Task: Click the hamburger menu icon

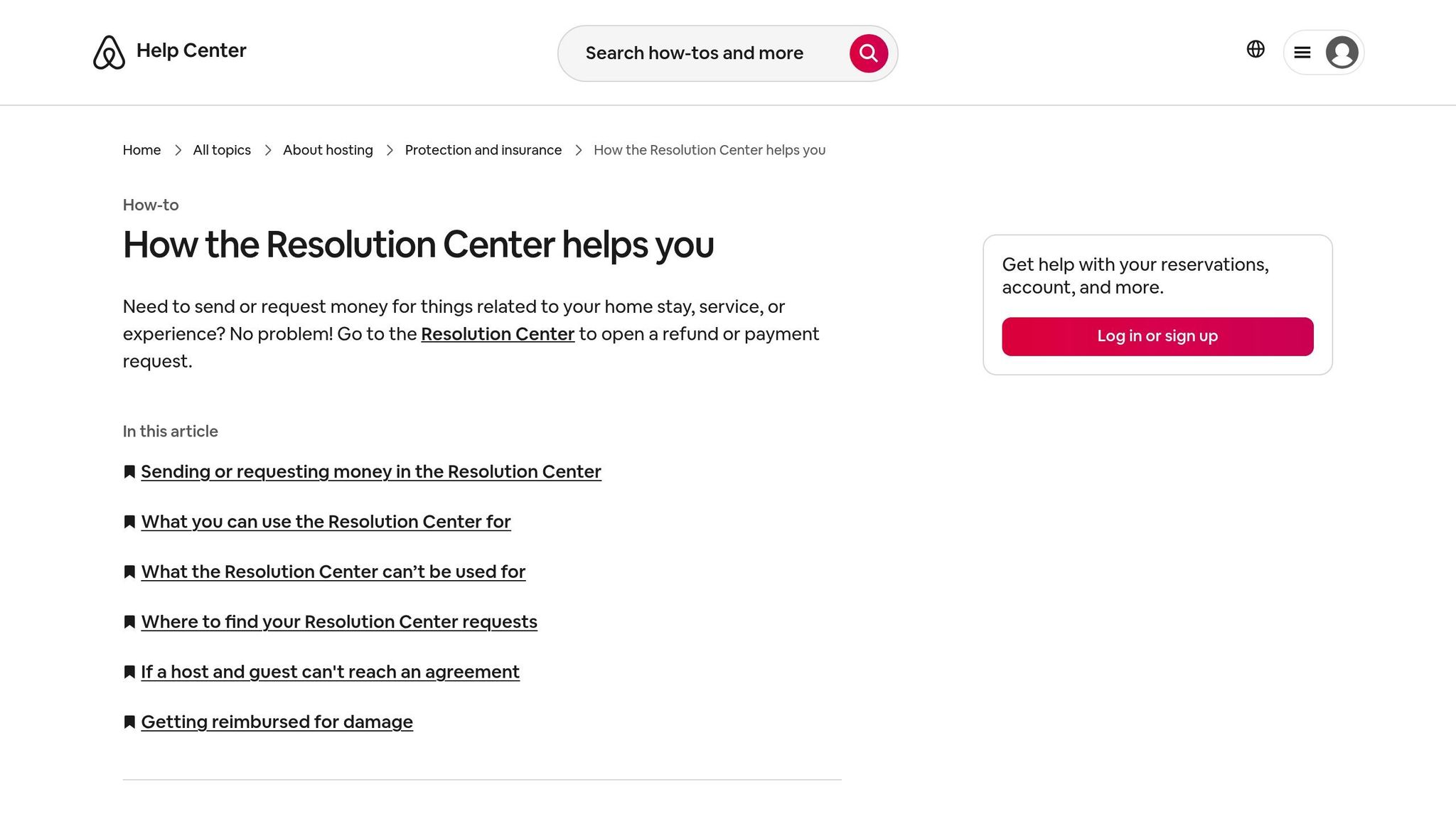Action: 1302,52
